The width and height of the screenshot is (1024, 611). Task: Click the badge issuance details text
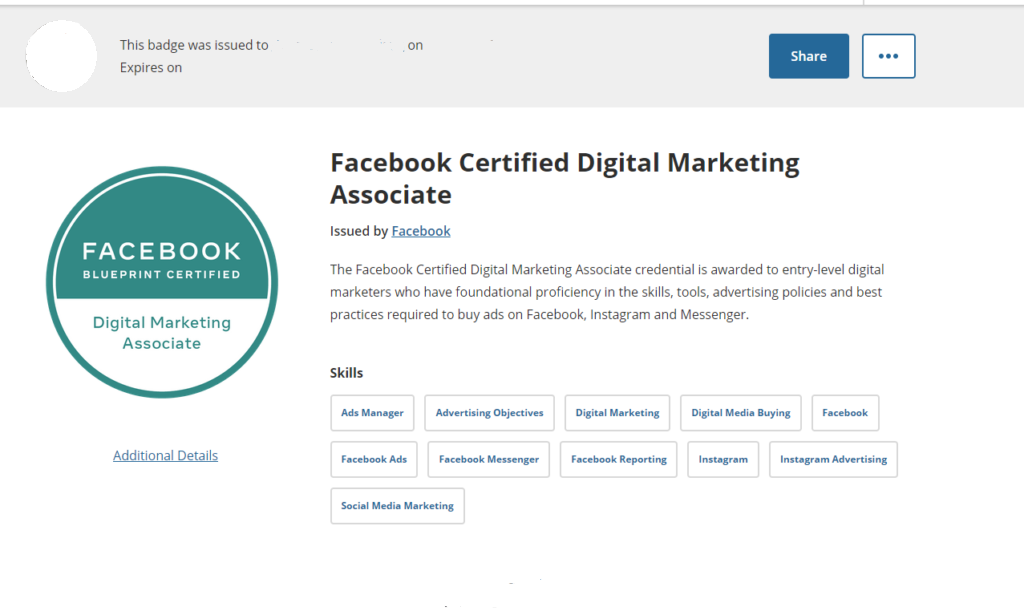270,55
